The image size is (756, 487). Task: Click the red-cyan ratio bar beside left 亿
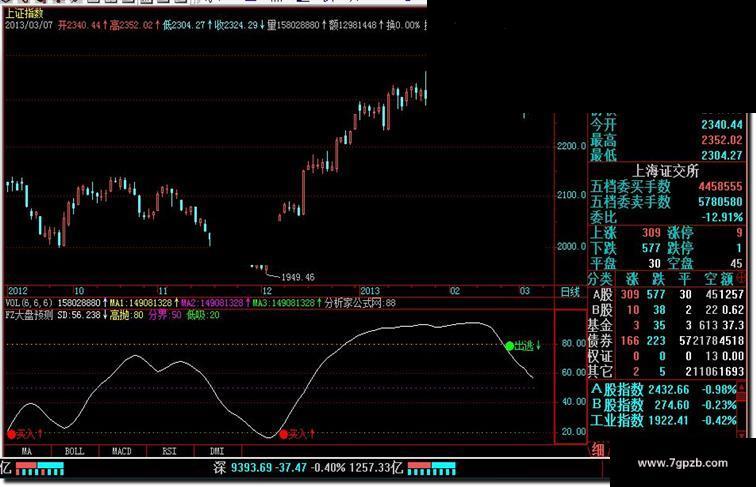(x=40, y=468)
